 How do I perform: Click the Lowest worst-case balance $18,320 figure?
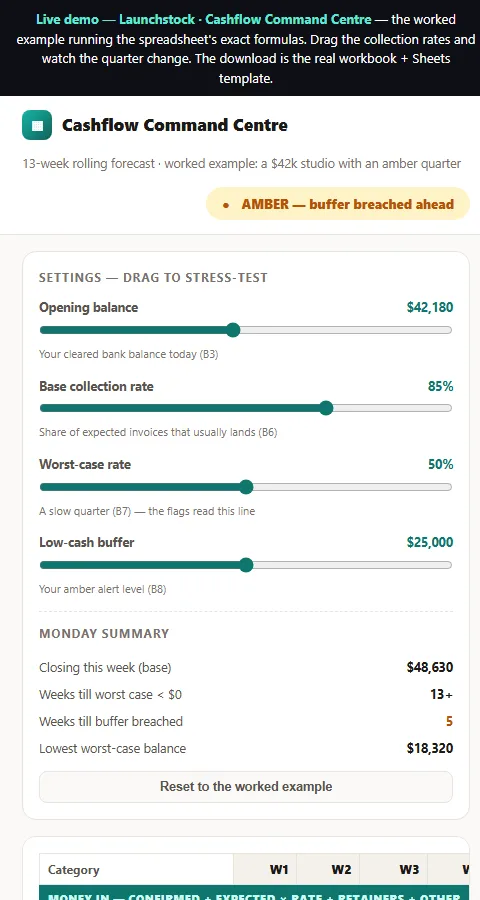[429, 748]
